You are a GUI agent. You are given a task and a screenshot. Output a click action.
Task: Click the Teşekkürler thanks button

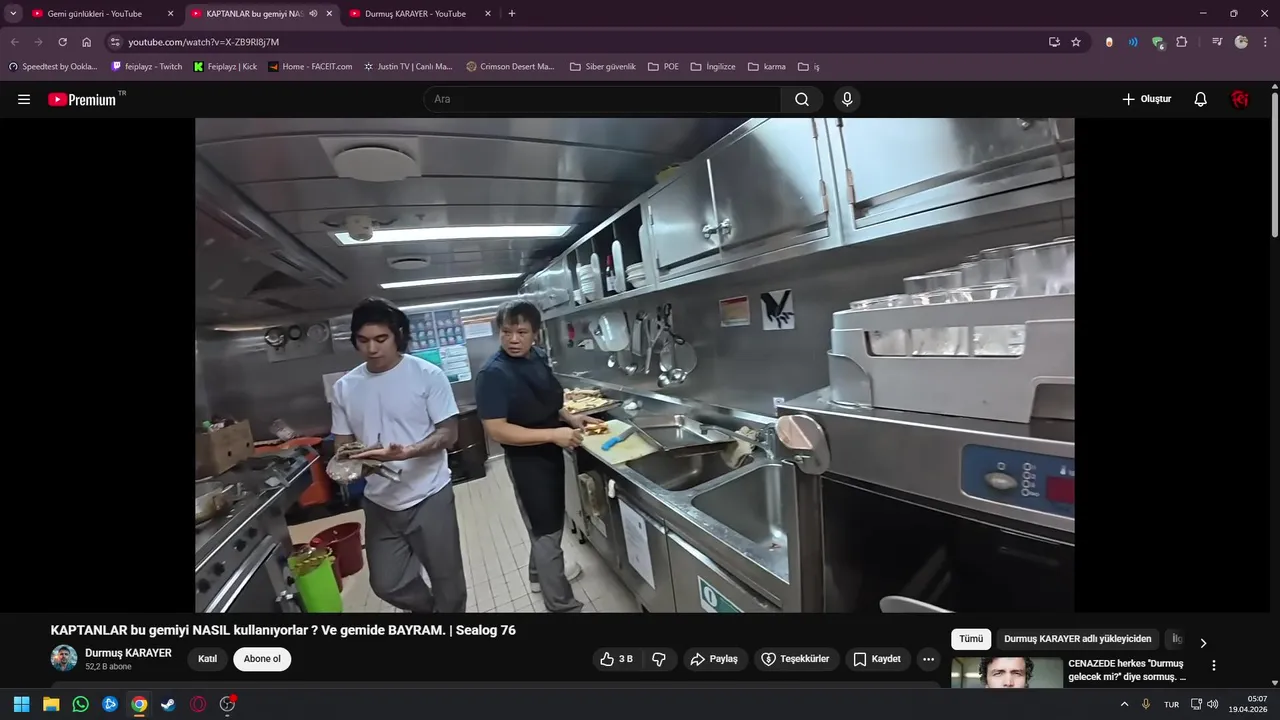pyautogui.click(x=796, y=659)
